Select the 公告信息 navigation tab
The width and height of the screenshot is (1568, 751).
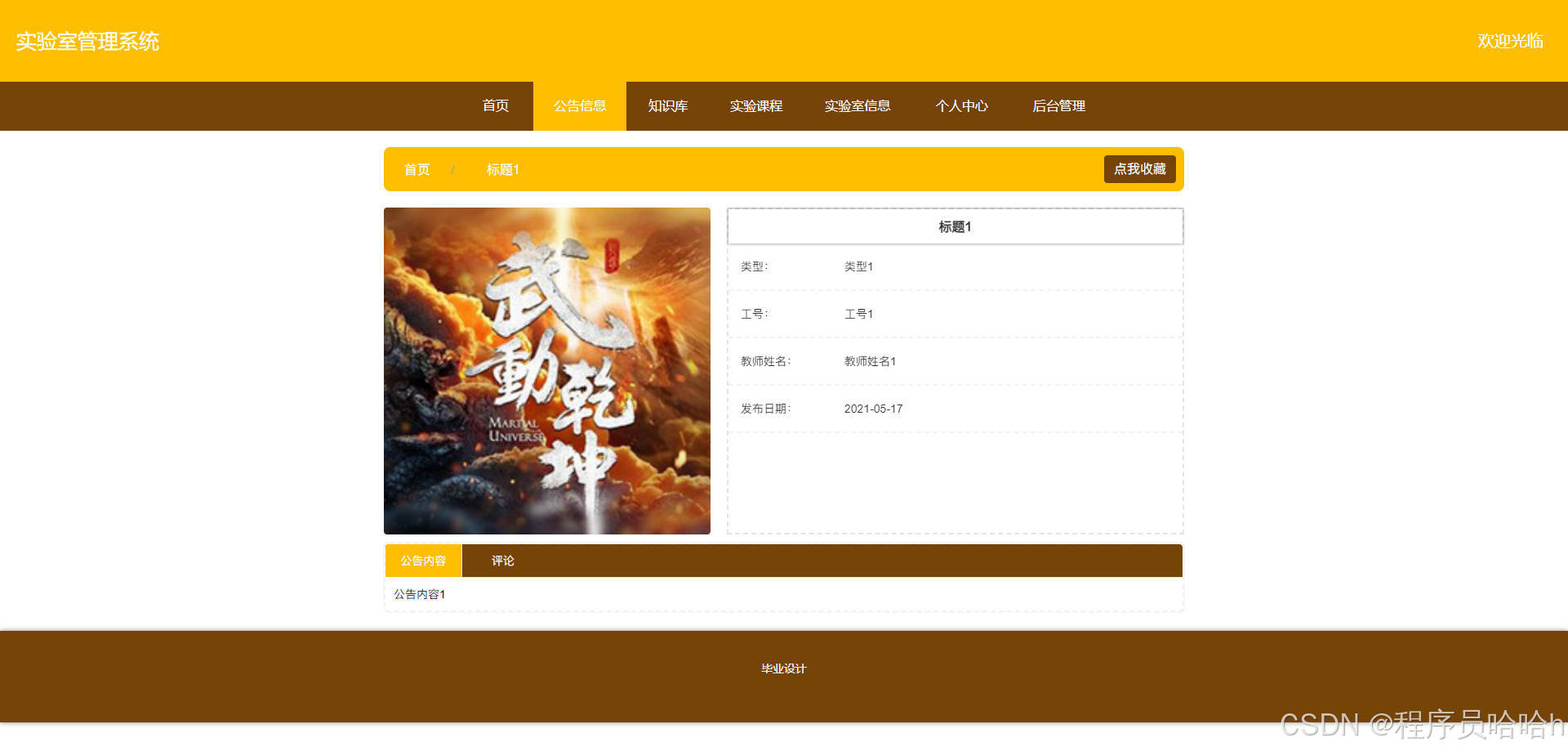point(580,106)
